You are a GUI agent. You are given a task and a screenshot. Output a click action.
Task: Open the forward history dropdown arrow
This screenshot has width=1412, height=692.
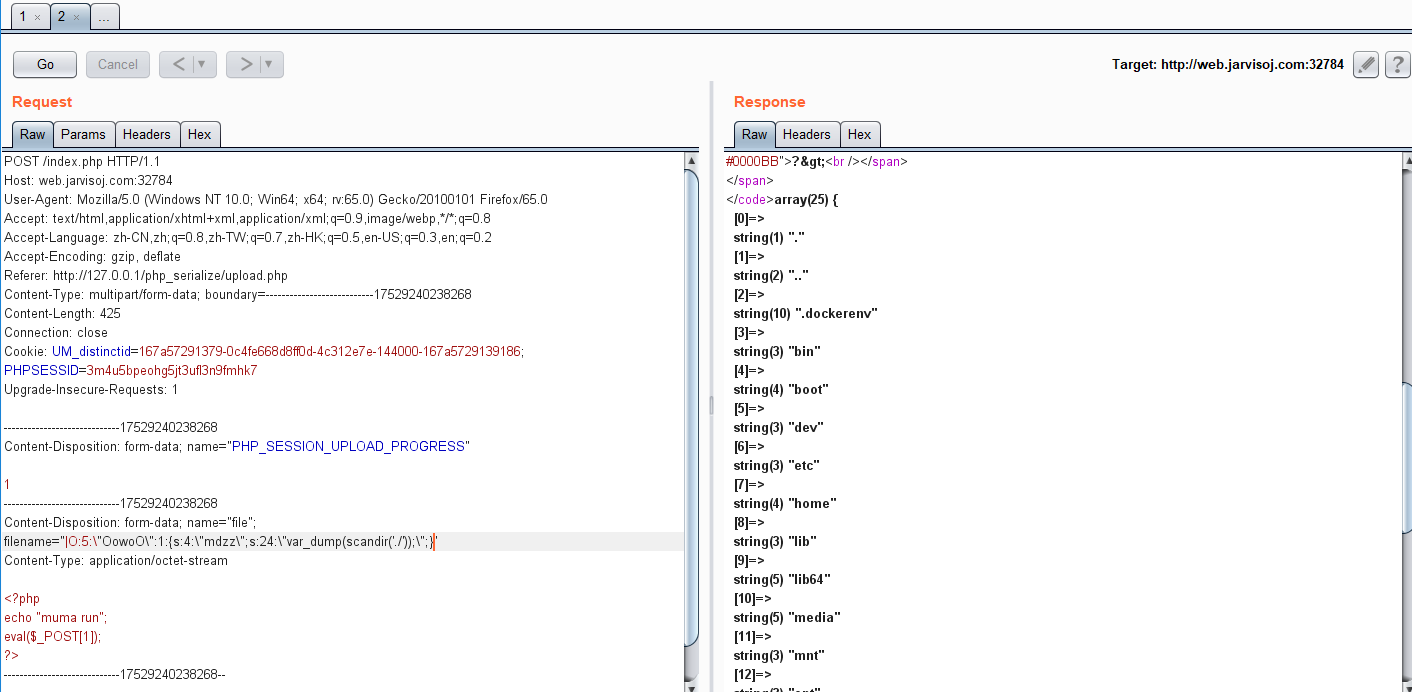point(269,65)
